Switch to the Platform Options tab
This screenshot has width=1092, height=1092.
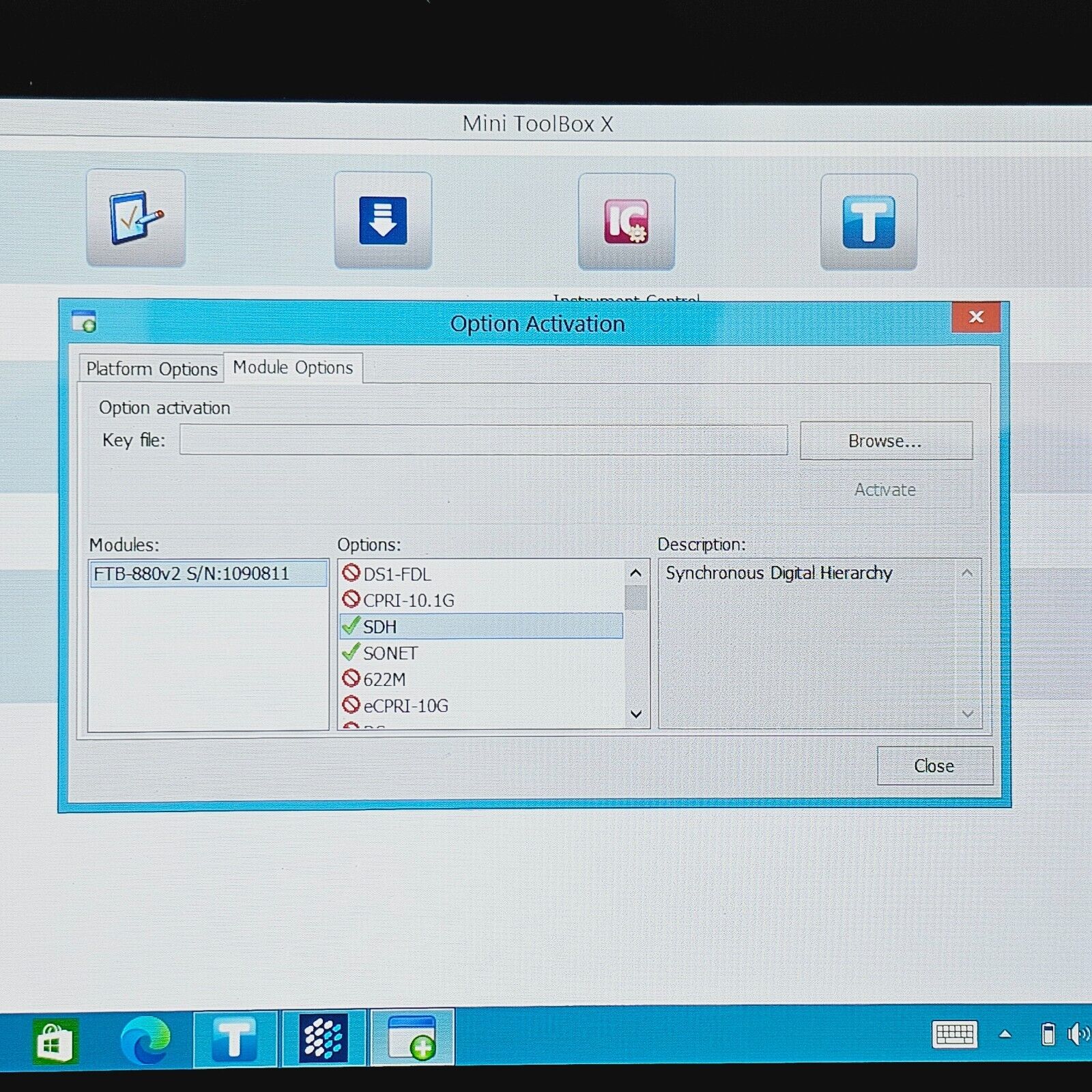tap(152, 369)
